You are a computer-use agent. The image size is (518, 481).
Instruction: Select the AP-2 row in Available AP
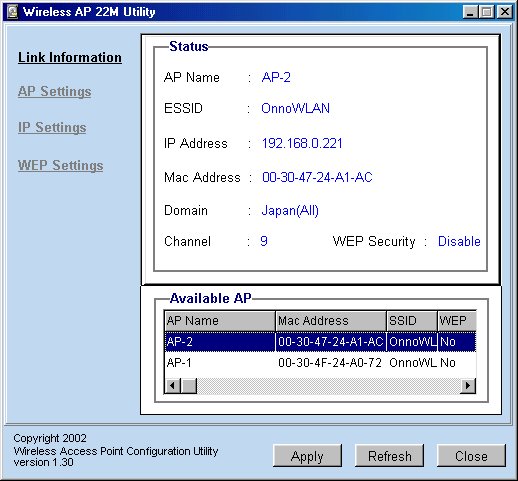pos(320,342)
